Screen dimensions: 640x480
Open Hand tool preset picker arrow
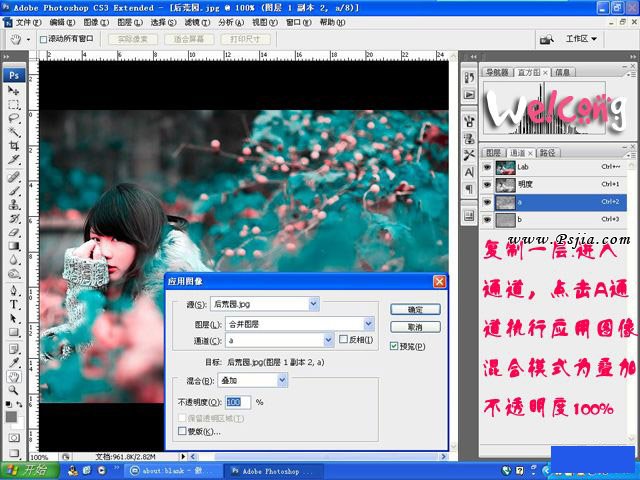coord(28,40)
